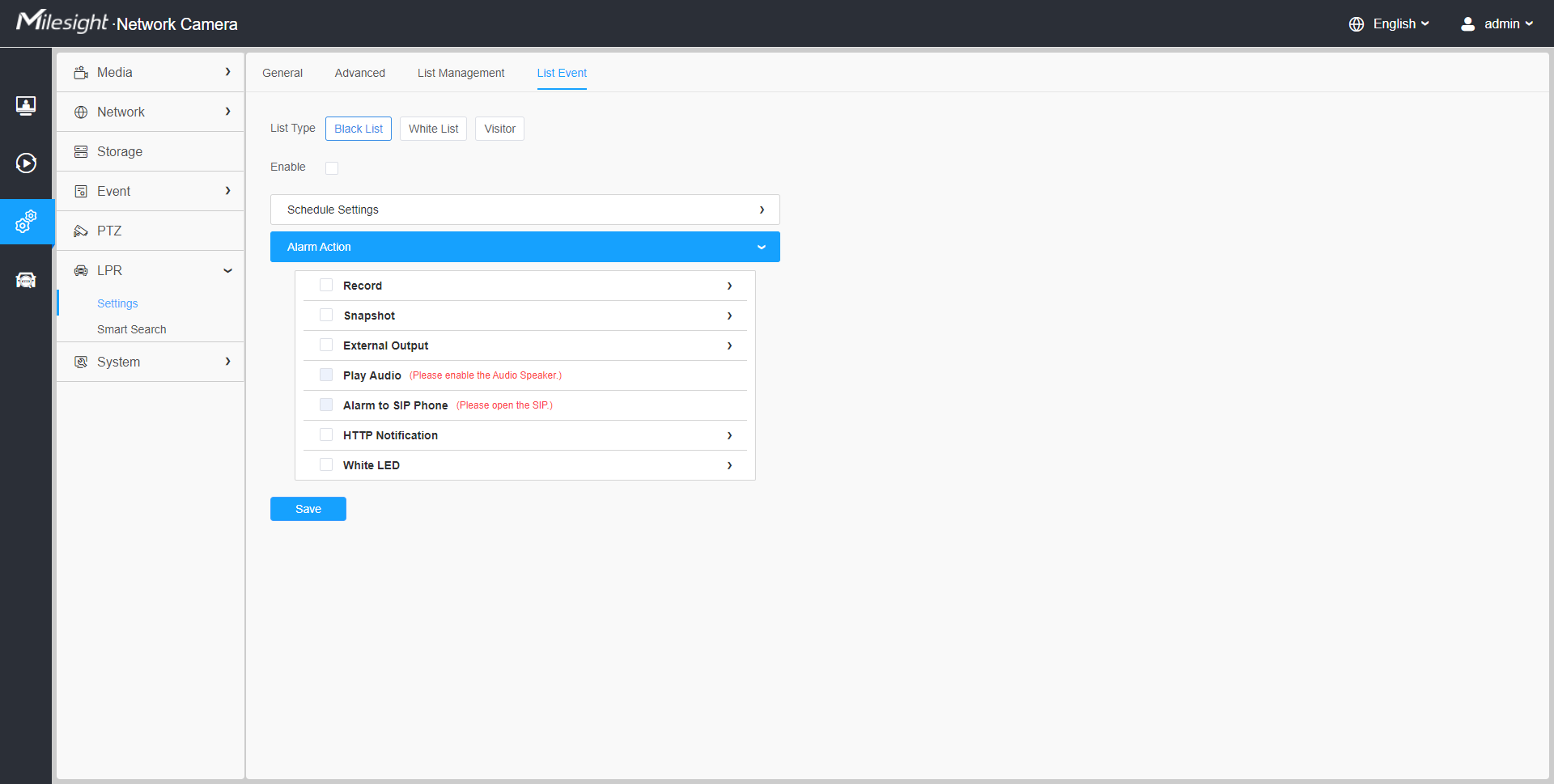This screenshot has width=1554, height=784.
Task: Open the vehicle LPR icon in left rail
Action: (26, 280)
